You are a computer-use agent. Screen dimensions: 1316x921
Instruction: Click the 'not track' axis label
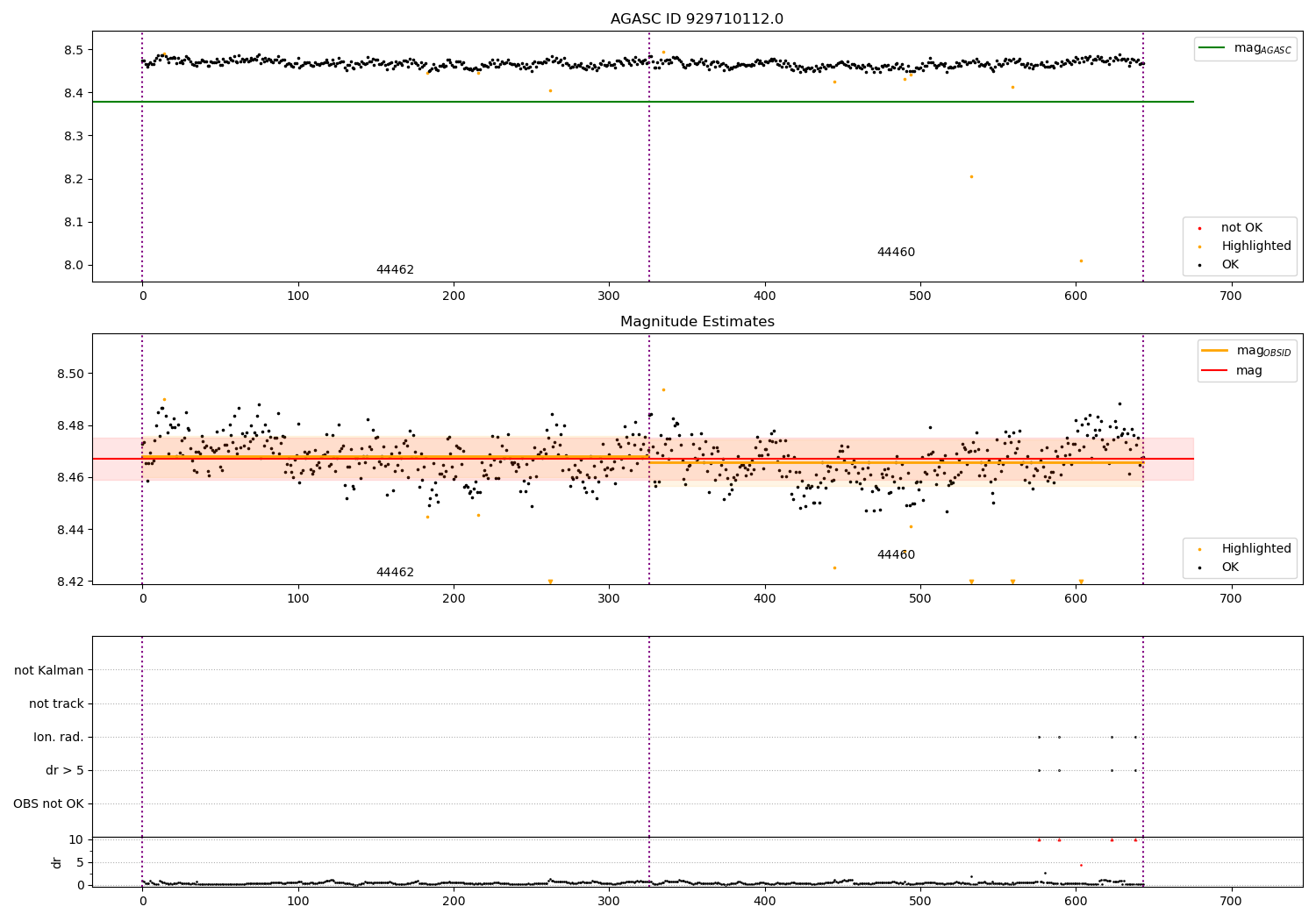click(56, 704)
